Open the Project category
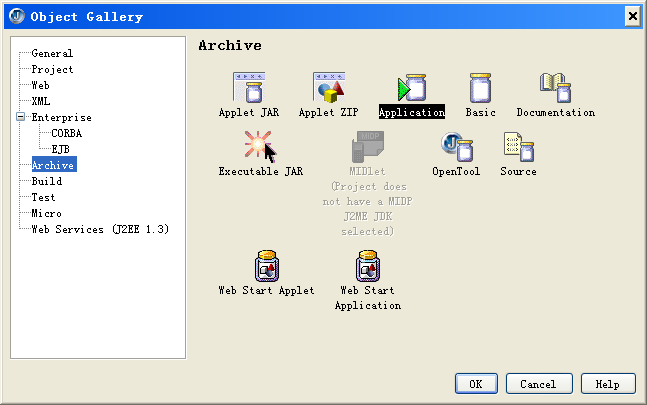The image size is (647, 405). pyautogui.click(x=52, y=69)
